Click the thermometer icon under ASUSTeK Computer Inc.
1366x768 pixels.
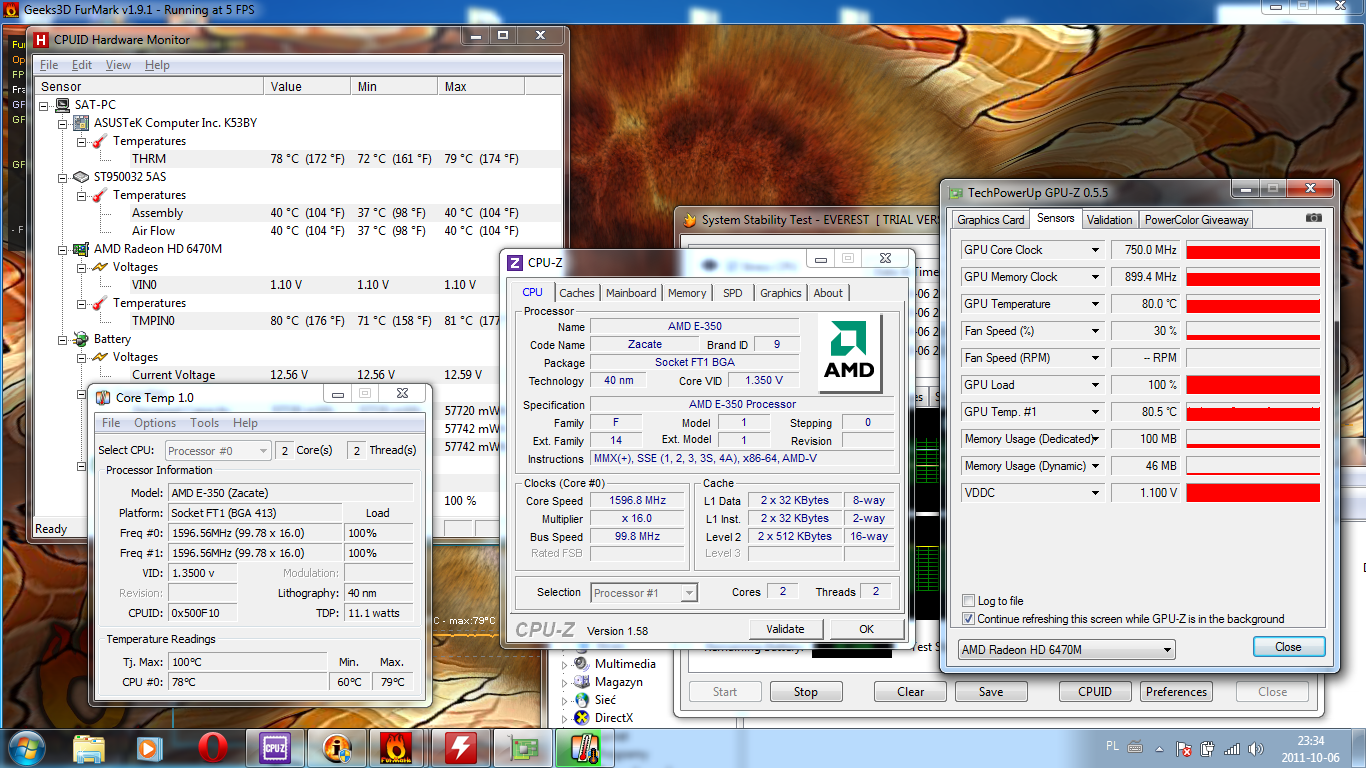pyautogui.click(x=100, y=141)
